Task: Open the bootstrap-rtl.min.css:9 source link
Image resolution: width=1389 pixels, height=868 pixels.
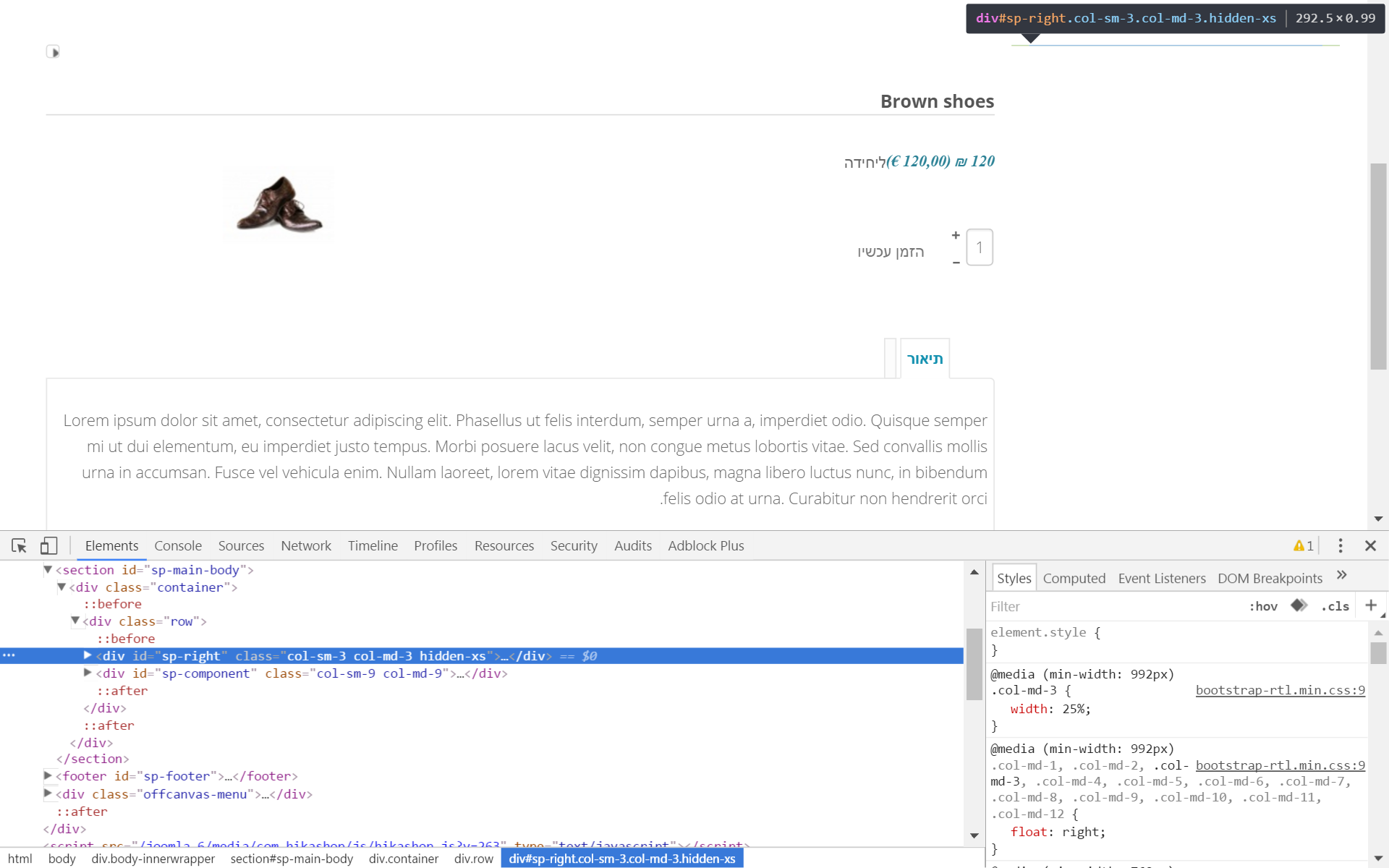Action: click(x=1280, y=690)
